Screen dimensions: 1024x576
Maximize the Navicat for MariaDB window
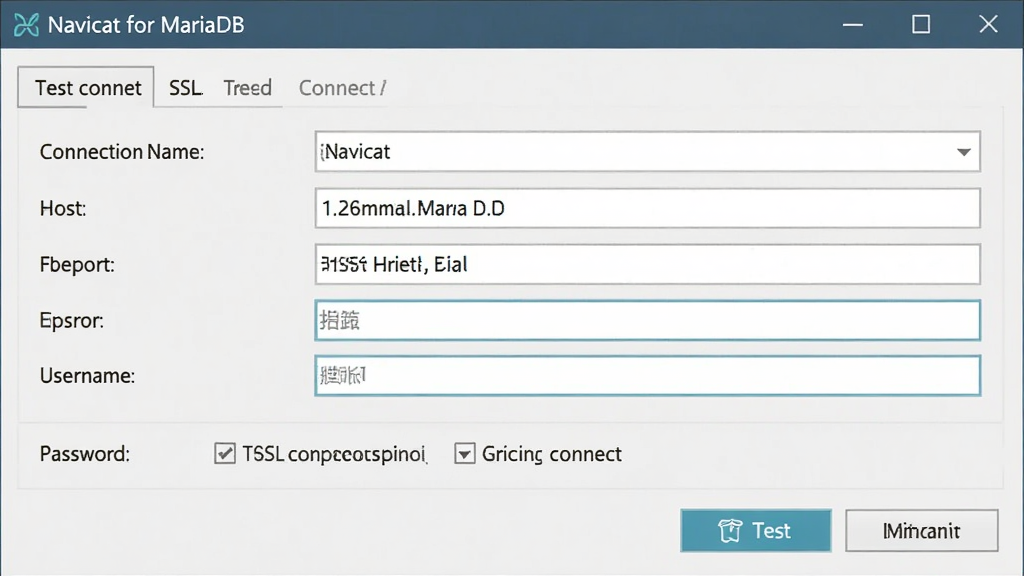(x=921, y=25)
